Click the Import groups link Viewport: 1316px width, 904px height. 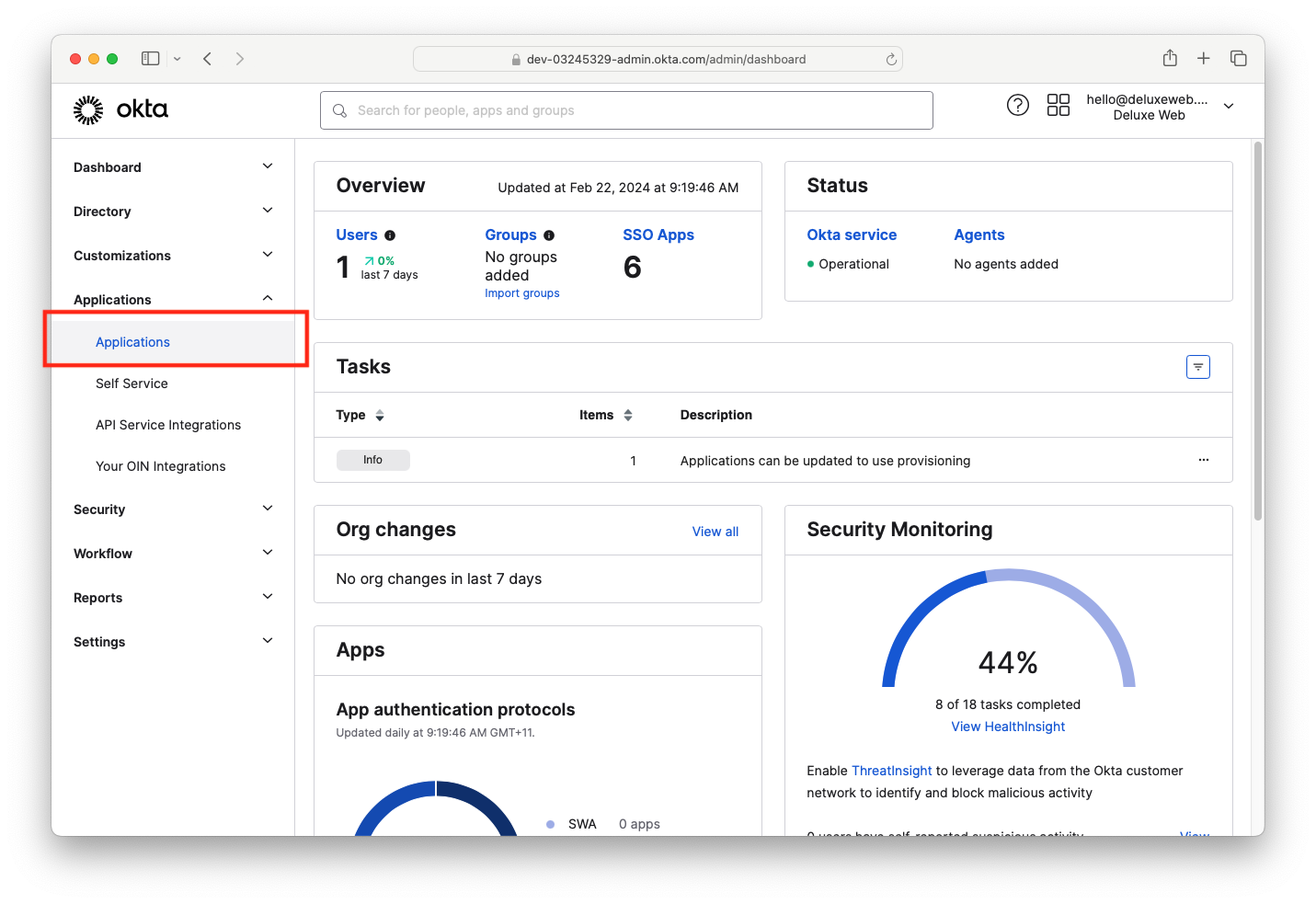521,293
